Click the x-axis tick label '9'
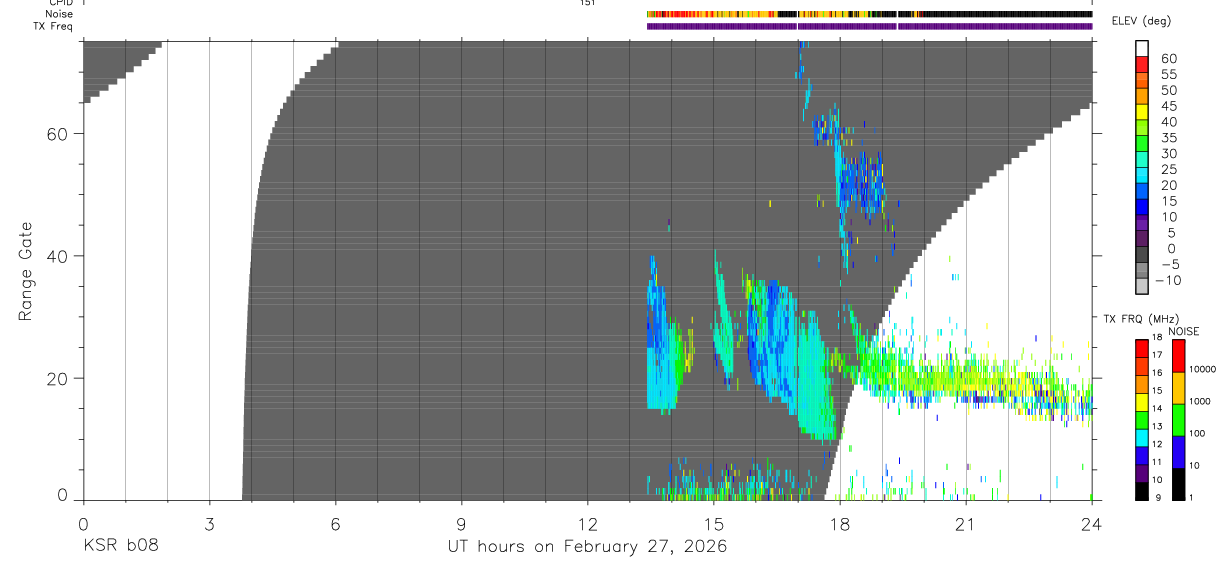The width and height of the screenshot is (1228, 567). pyautogui.click(x=461, y=523)
